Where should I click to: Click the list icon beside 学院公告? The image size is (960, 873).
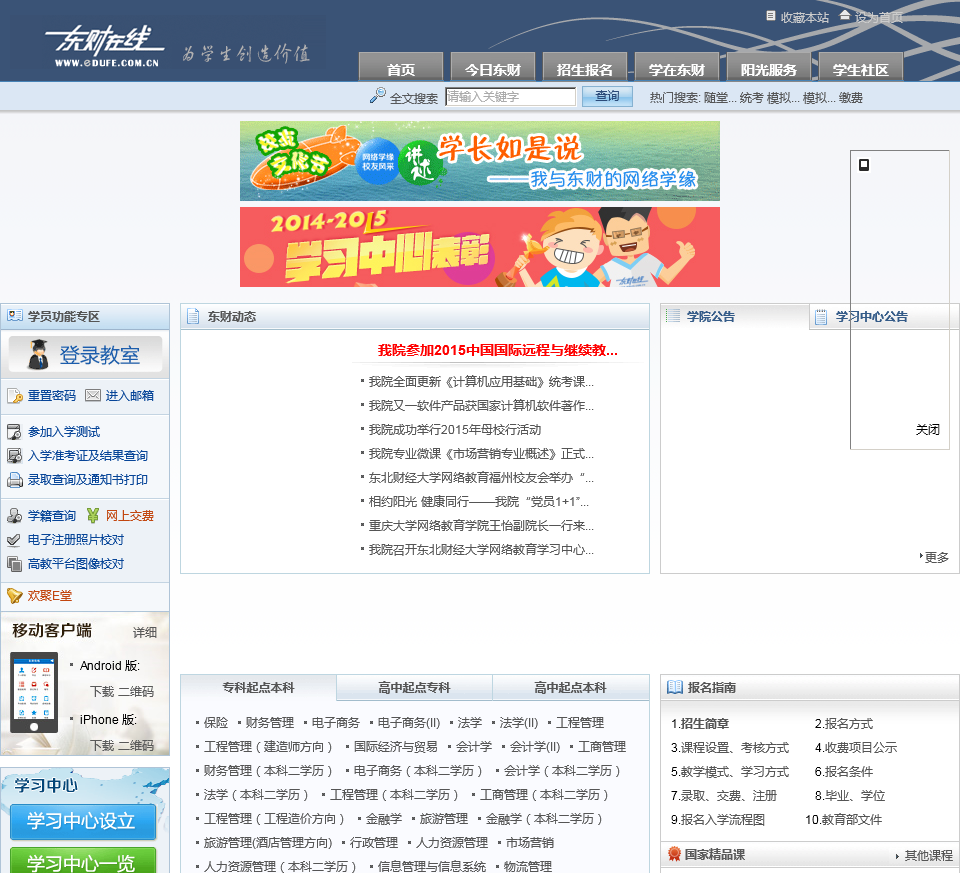(x=673, y=316)
